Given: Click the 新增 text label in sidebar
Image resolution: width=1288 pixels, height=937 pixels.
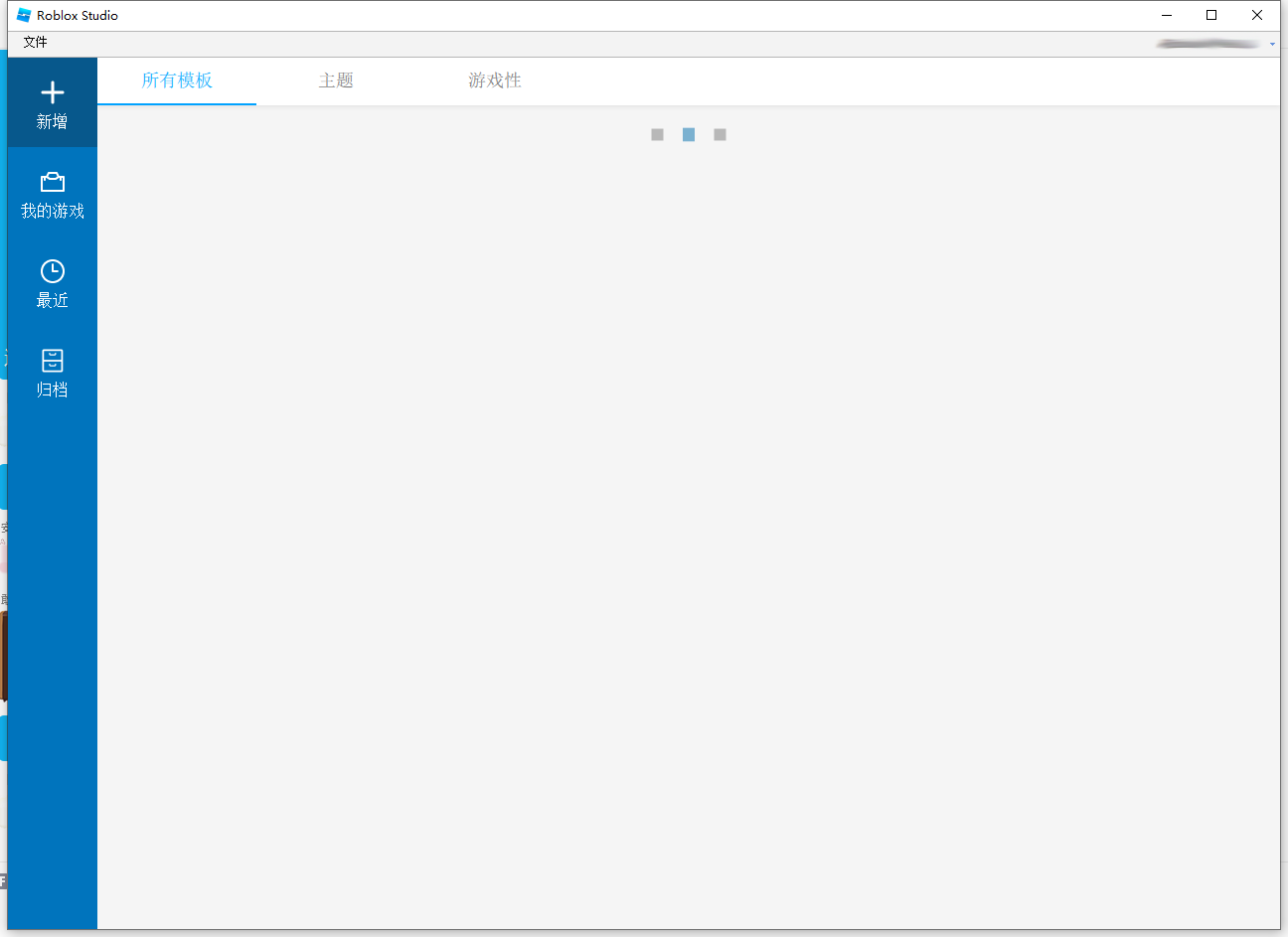Looking at the screenshot, I should tap(52, 122).
